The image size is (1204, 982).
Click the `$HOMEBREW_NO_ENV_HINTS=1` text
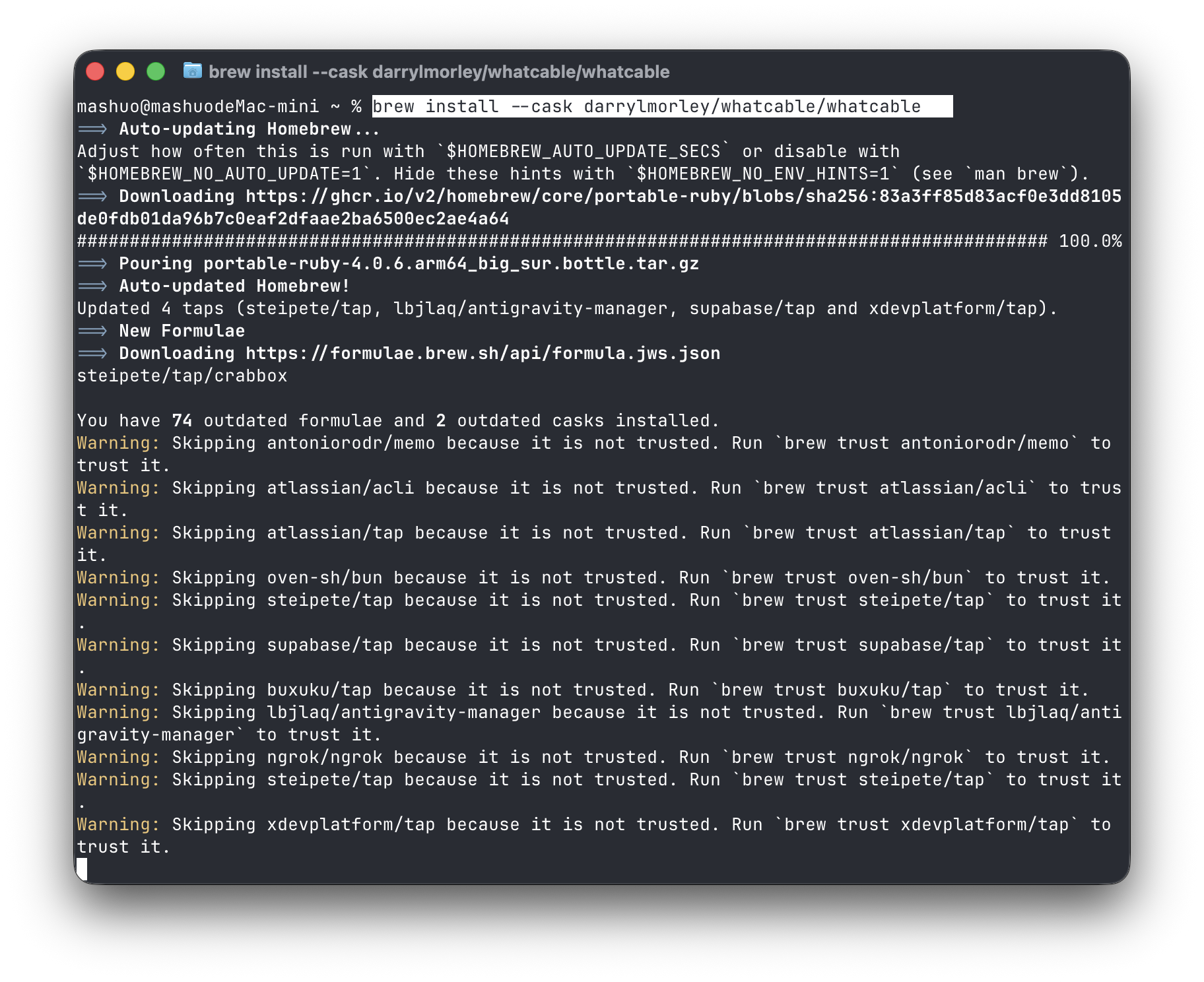coord(763,174)
